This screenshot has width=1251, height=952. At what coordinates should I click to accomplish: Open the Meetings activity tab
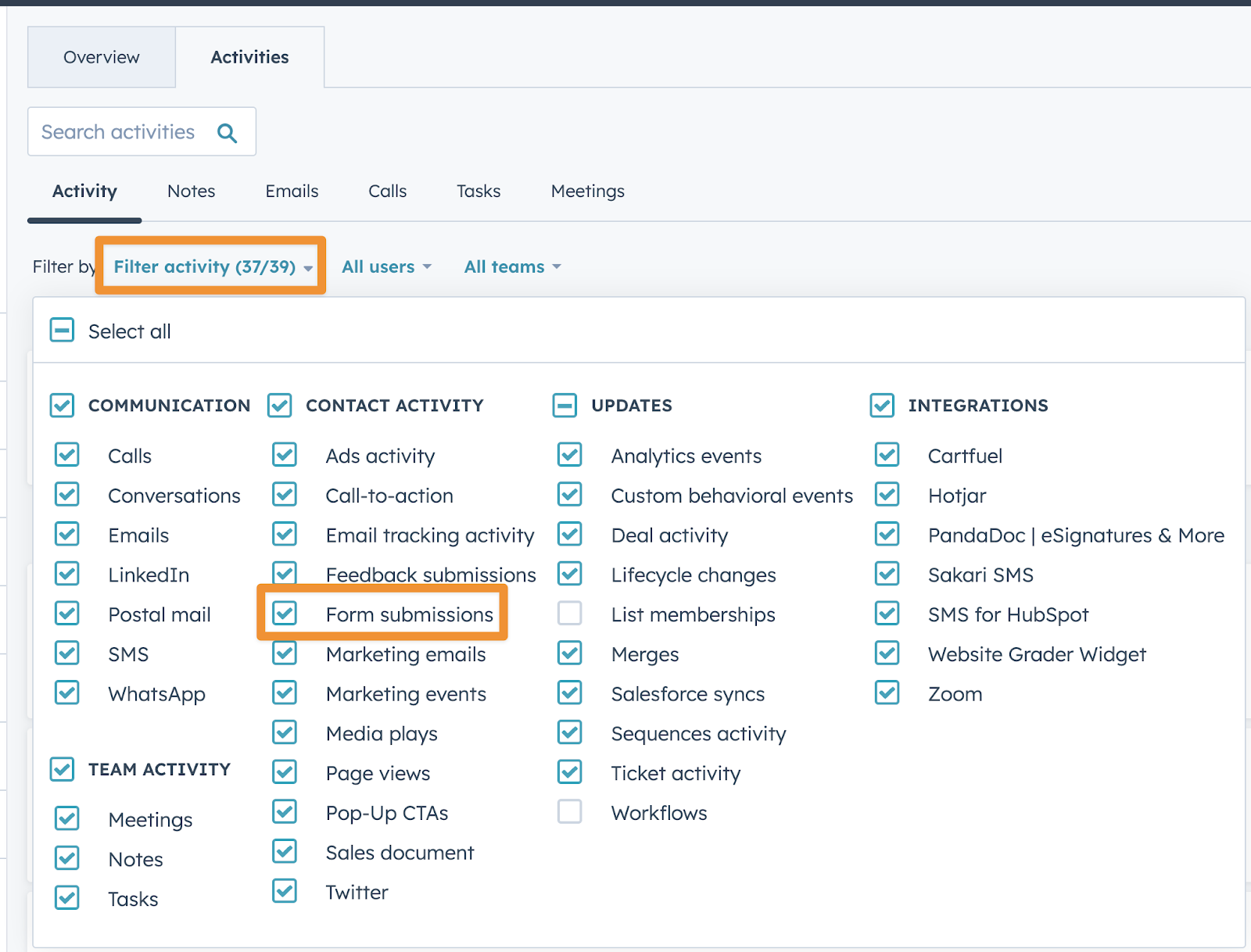[x=587, y=191]
